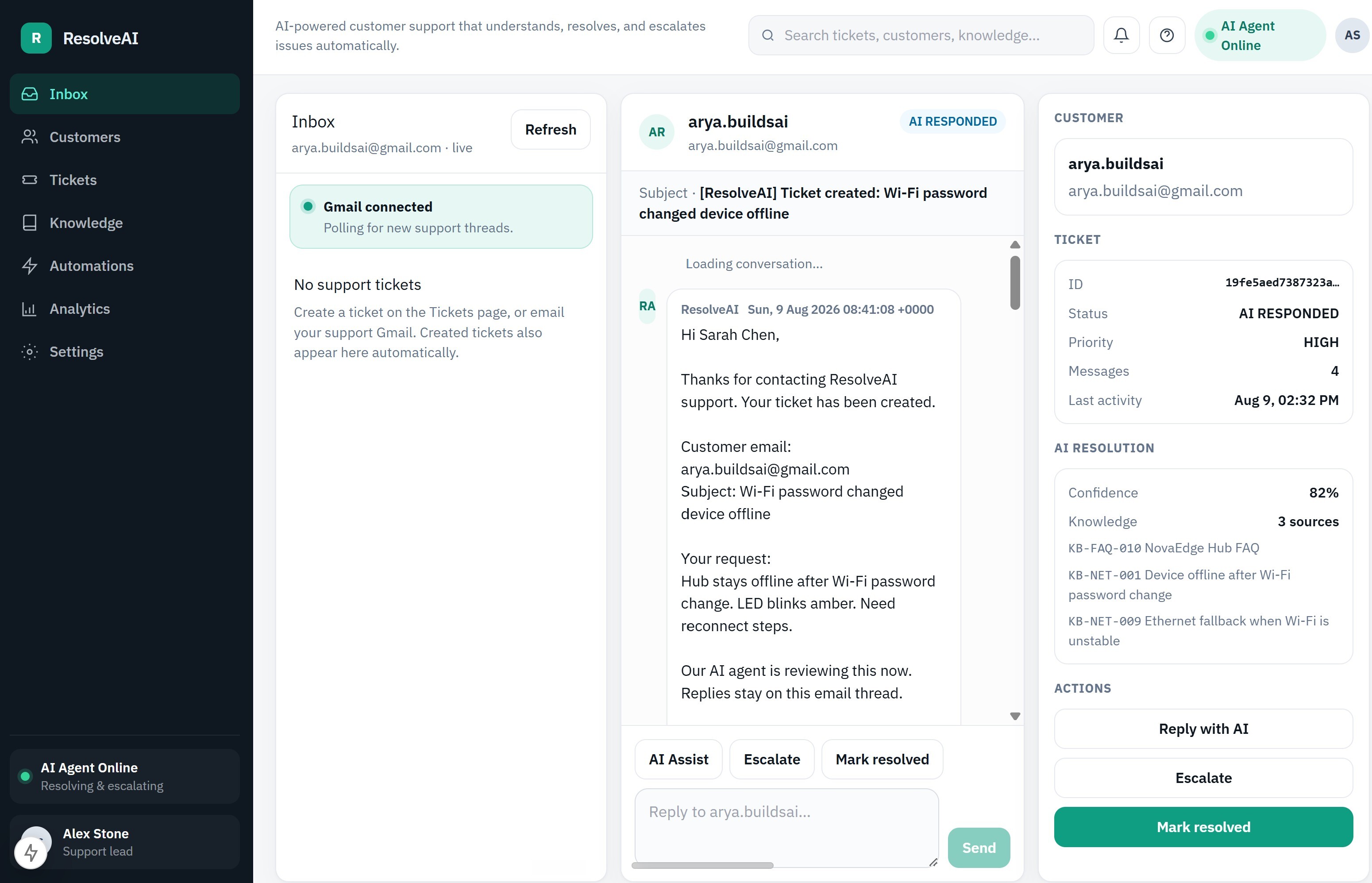Click the conversation scrollbar down arrow

1015,716
